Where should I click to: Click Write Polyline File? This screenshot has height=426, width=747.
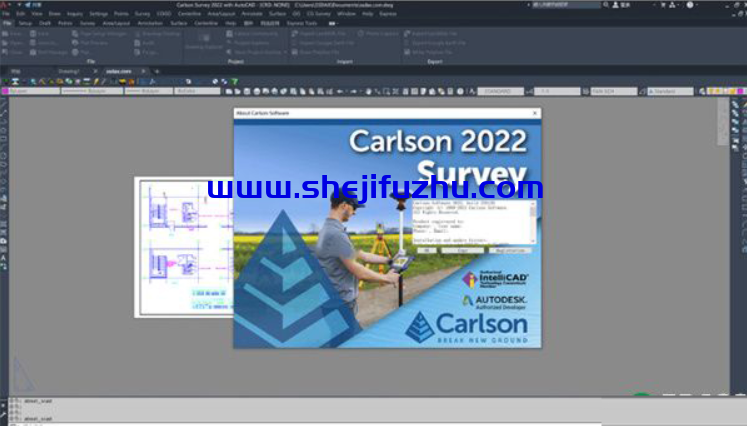tap(428, 52)
